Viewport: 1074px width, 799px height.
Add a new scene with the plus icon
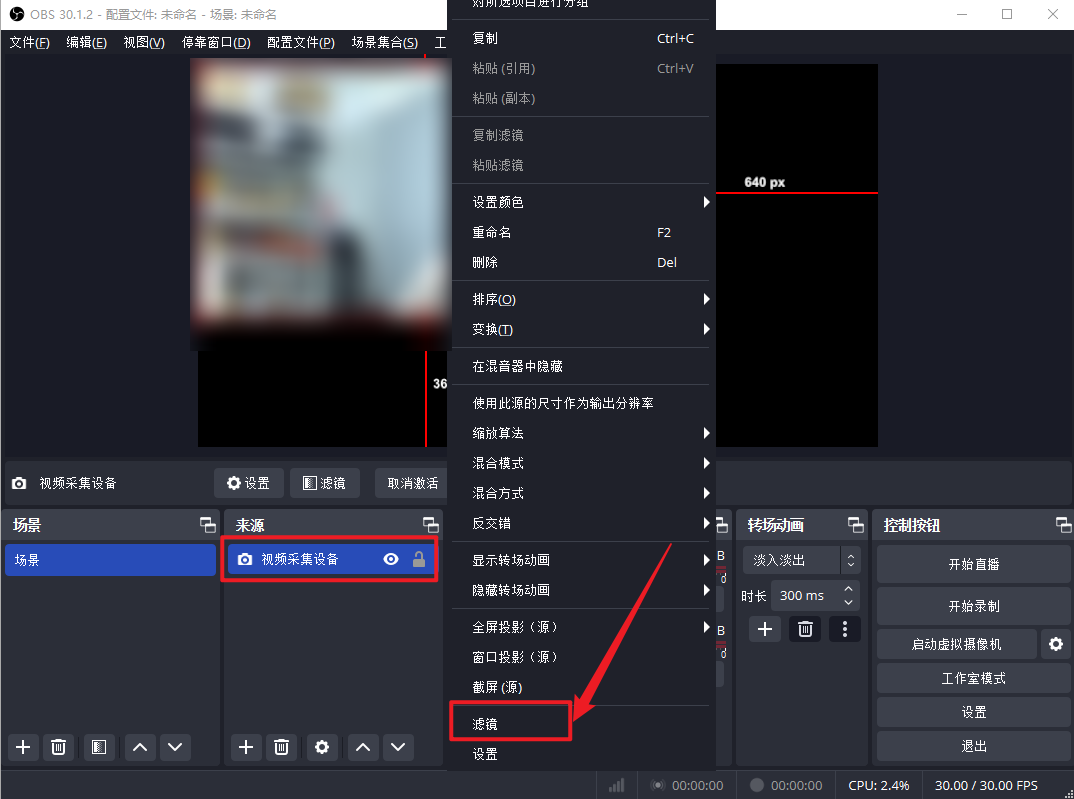point(23,746)
